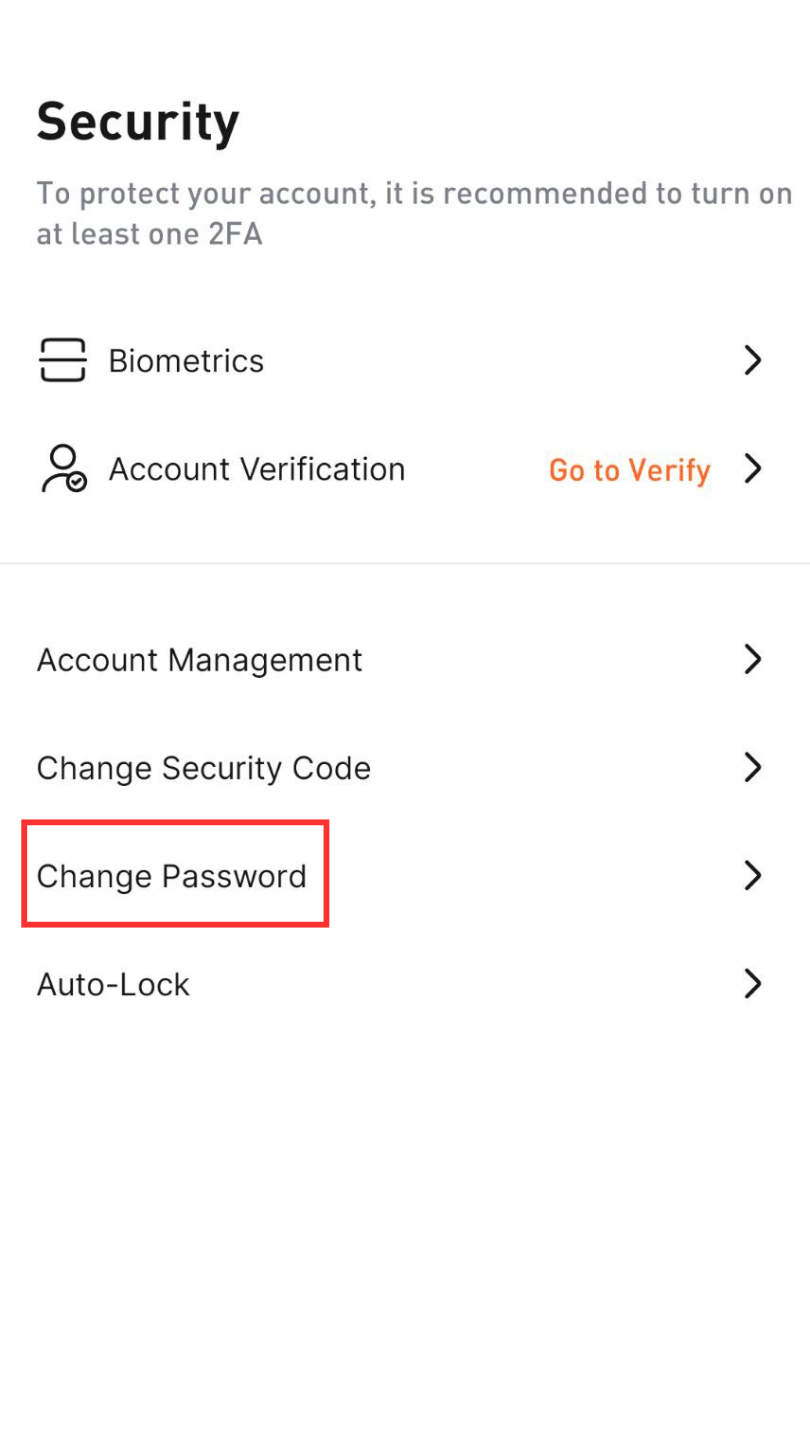Viewport: 810px width, 1440px height.
Task: Click the chevron for Change Security Code
Action: [x=753, y=767]
